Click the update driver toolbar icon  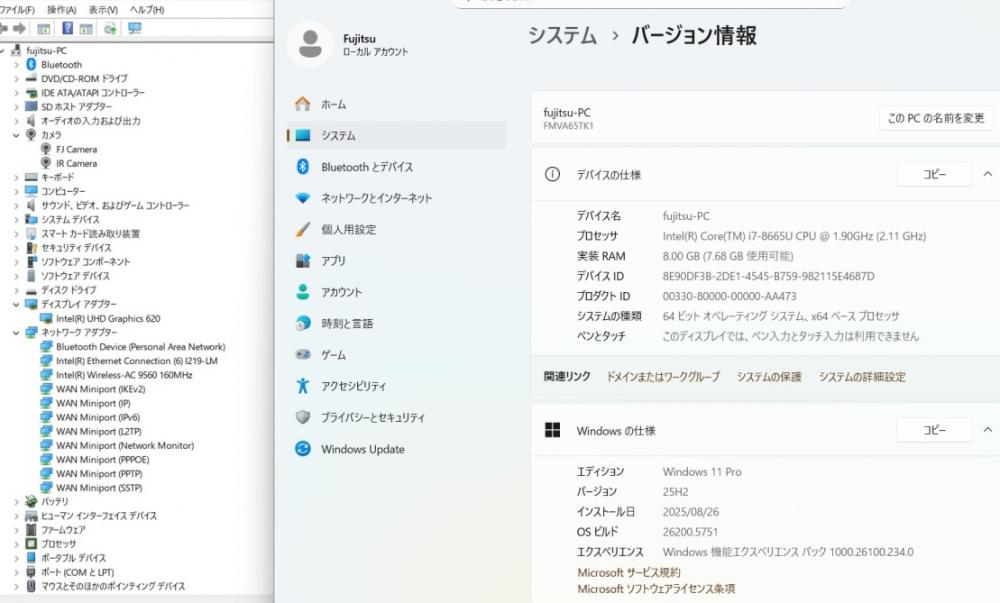click(x=111, y=28)
